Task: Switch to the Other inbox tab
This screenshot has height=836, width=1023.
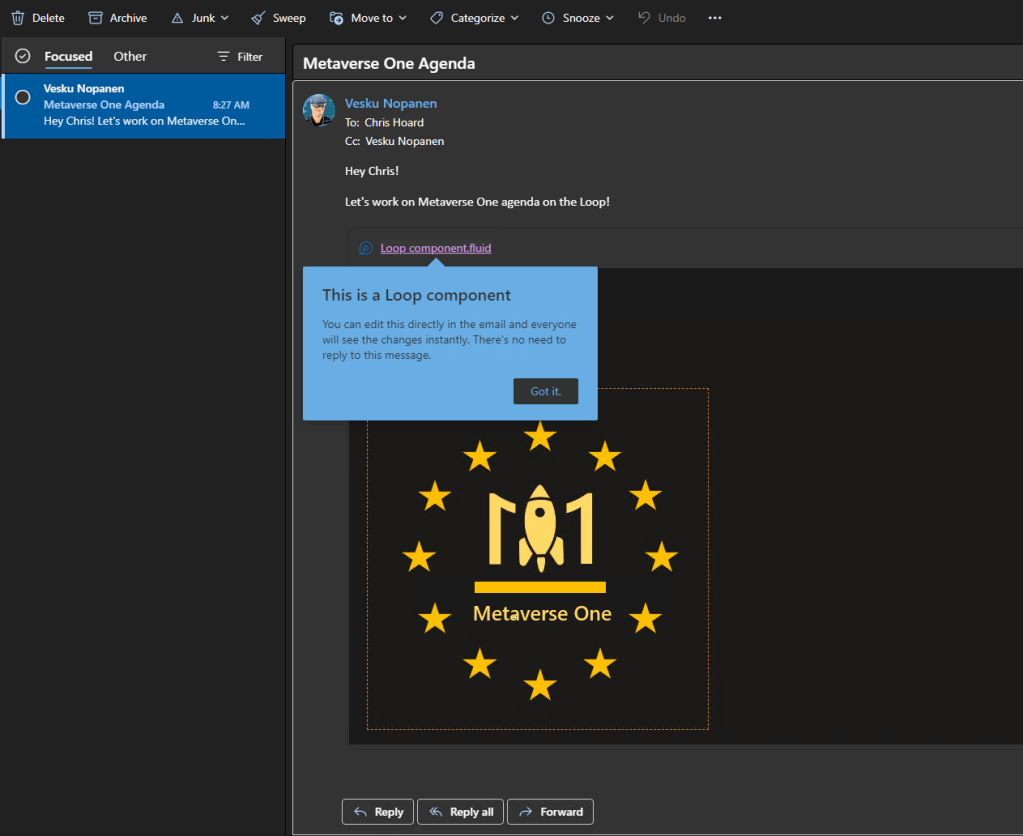Action: point(130,56)
